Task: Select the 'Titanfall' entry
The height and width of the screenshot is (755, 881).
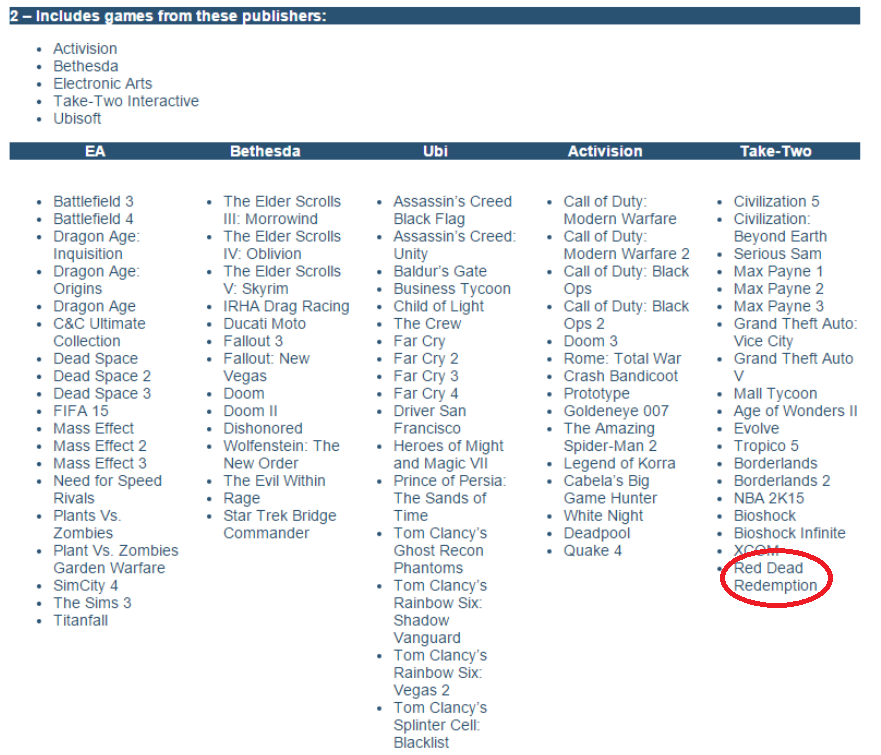Action: click(81, 620)
